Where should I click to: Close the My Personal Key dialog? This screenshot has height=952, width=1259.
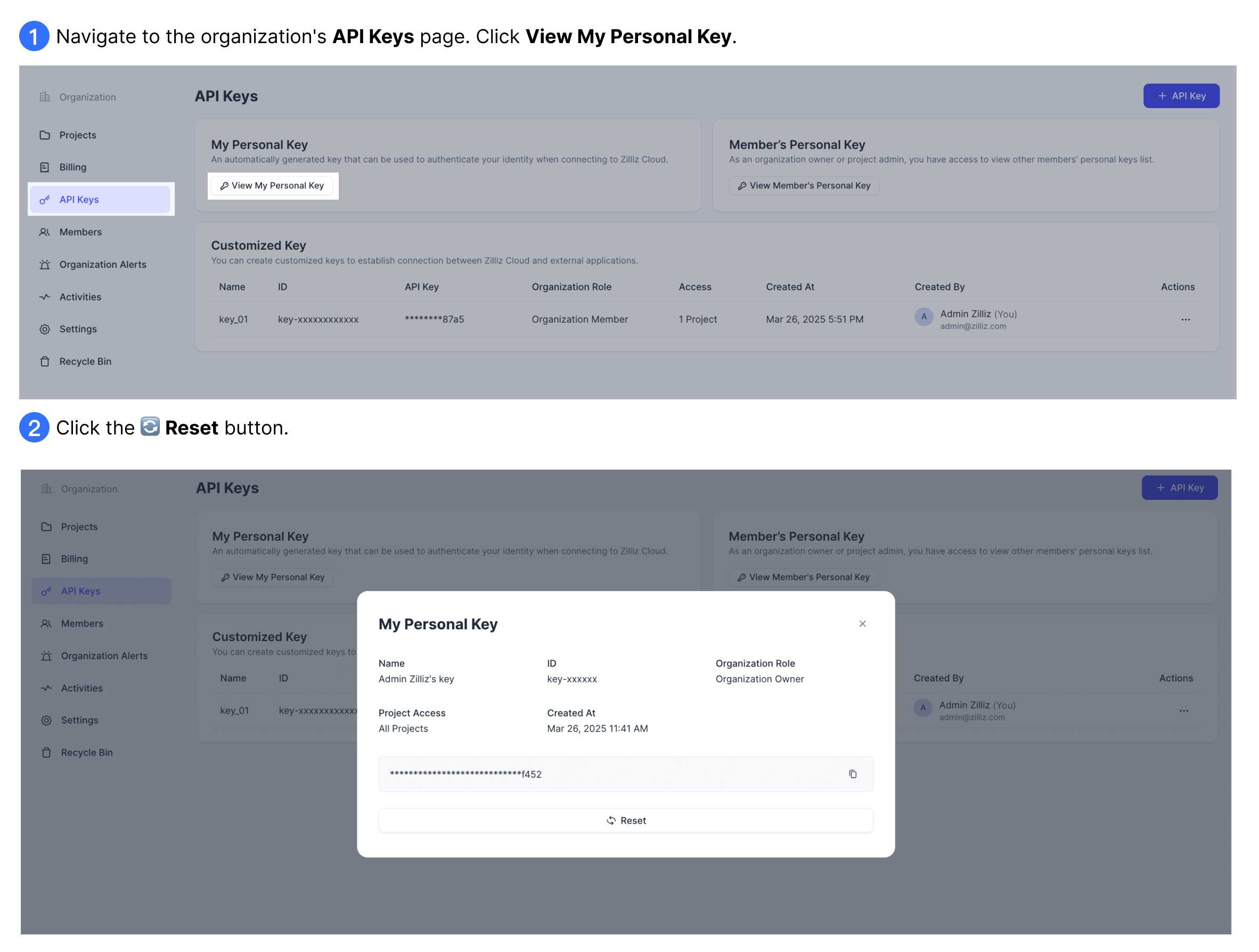[x=863, y=623]
